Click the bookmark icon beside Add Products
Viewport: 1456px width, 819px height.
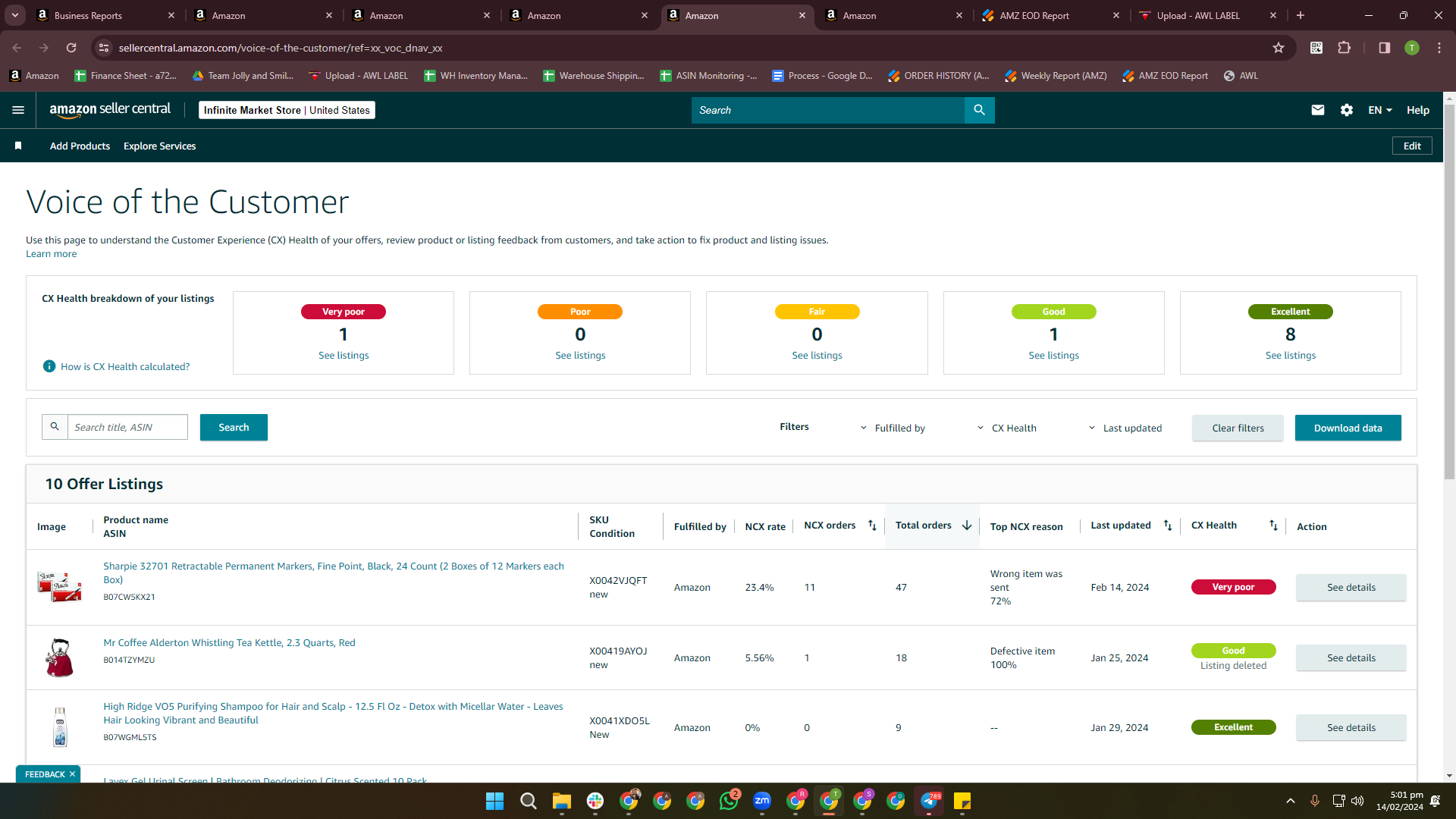(x=18, y=146)
